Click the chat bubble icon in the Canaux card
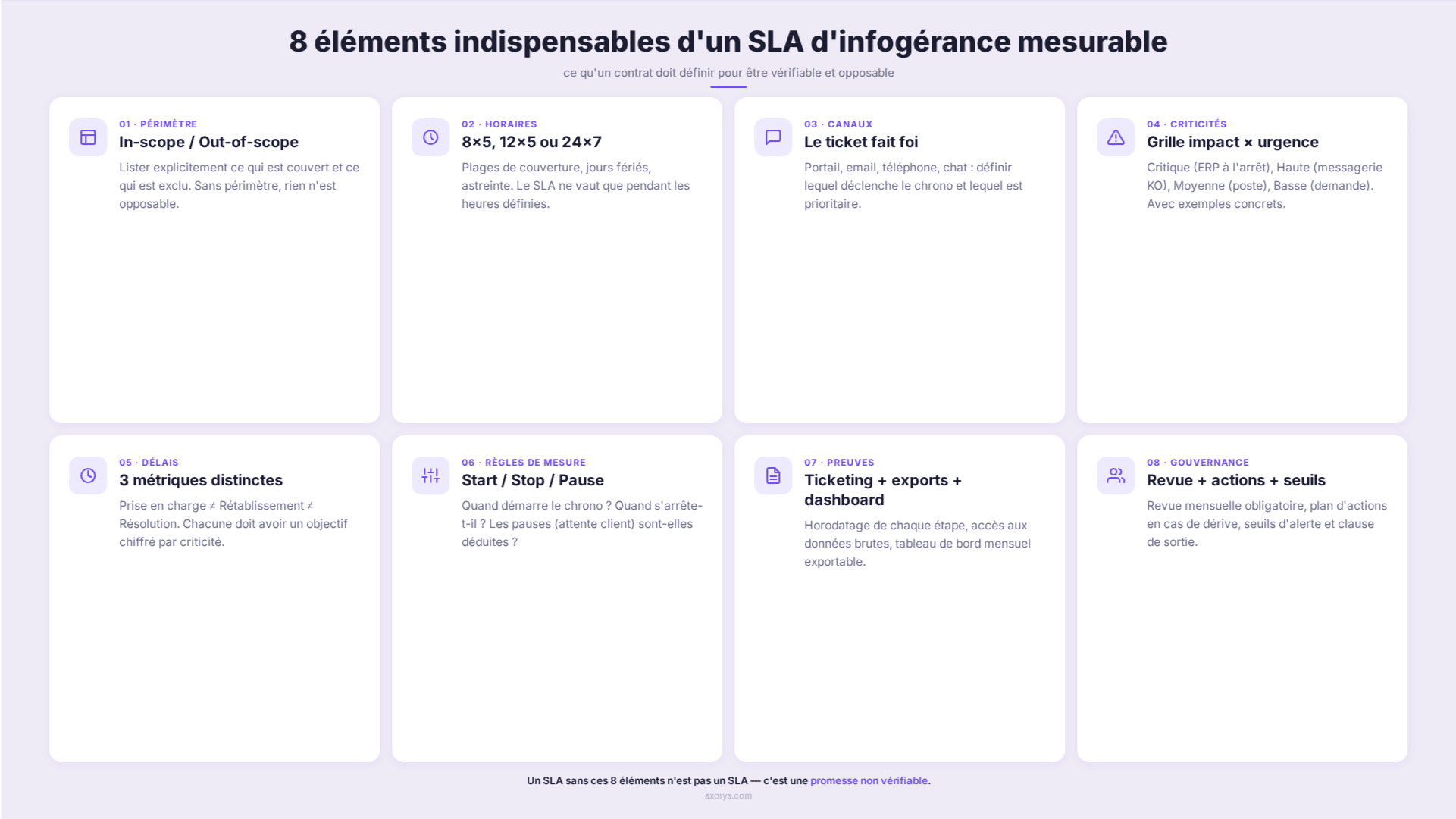 (773, 137)
